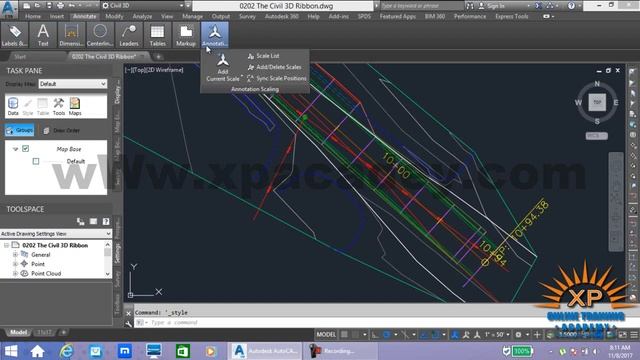Toggle the Map Base checkbox

pyautogui.click(x=25, y=149)
